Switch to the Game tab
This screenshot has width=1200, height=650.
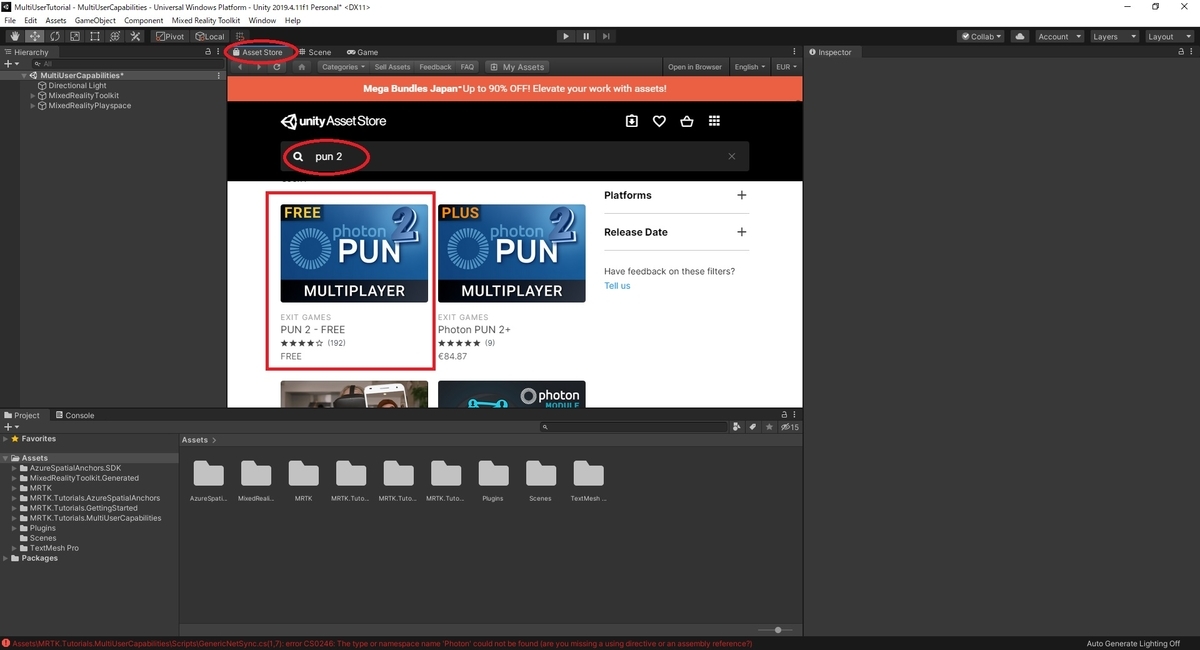pos(362,52)
